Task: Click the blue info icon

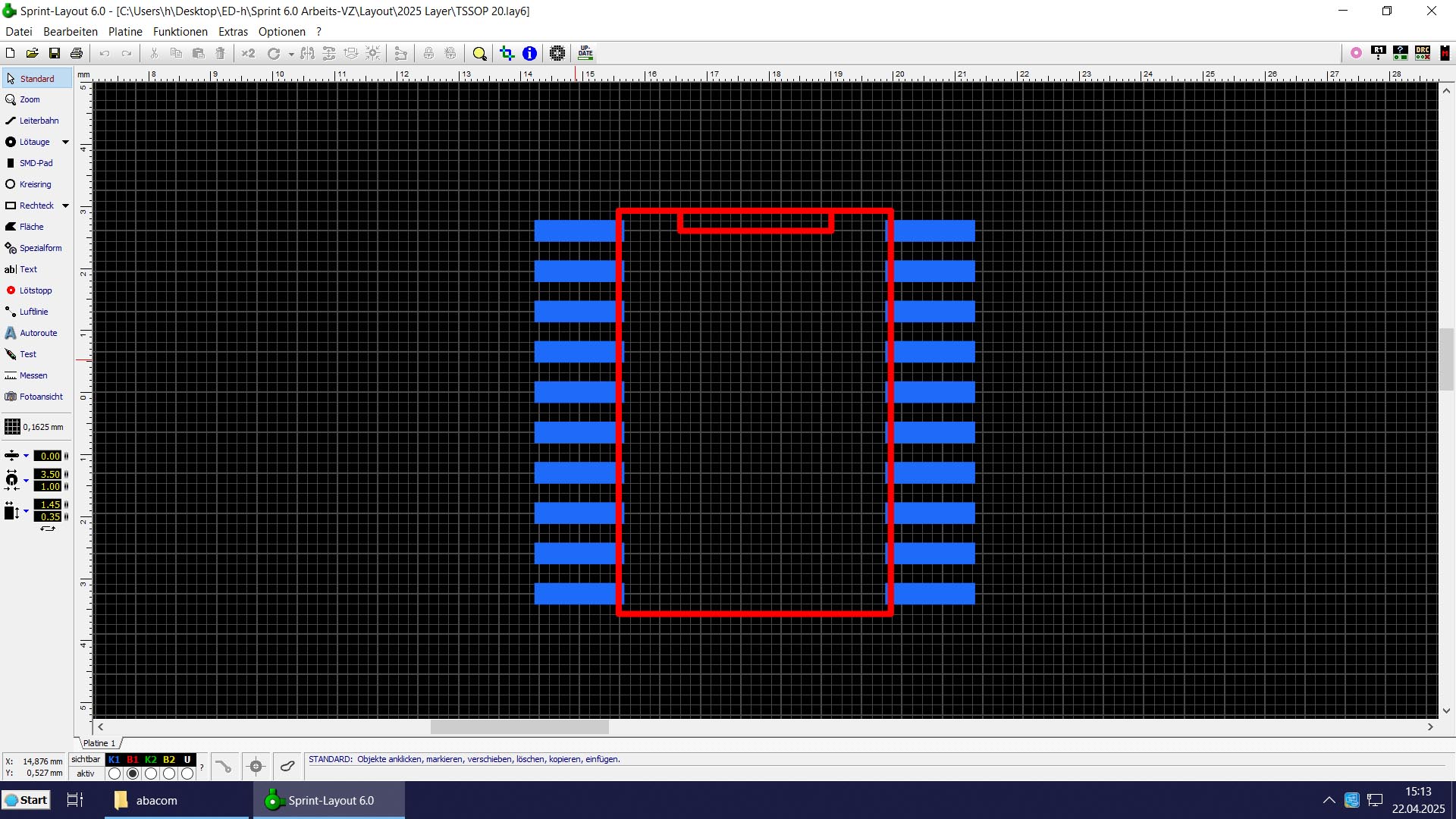Action: pyautogui.click(x=529, y=53)
